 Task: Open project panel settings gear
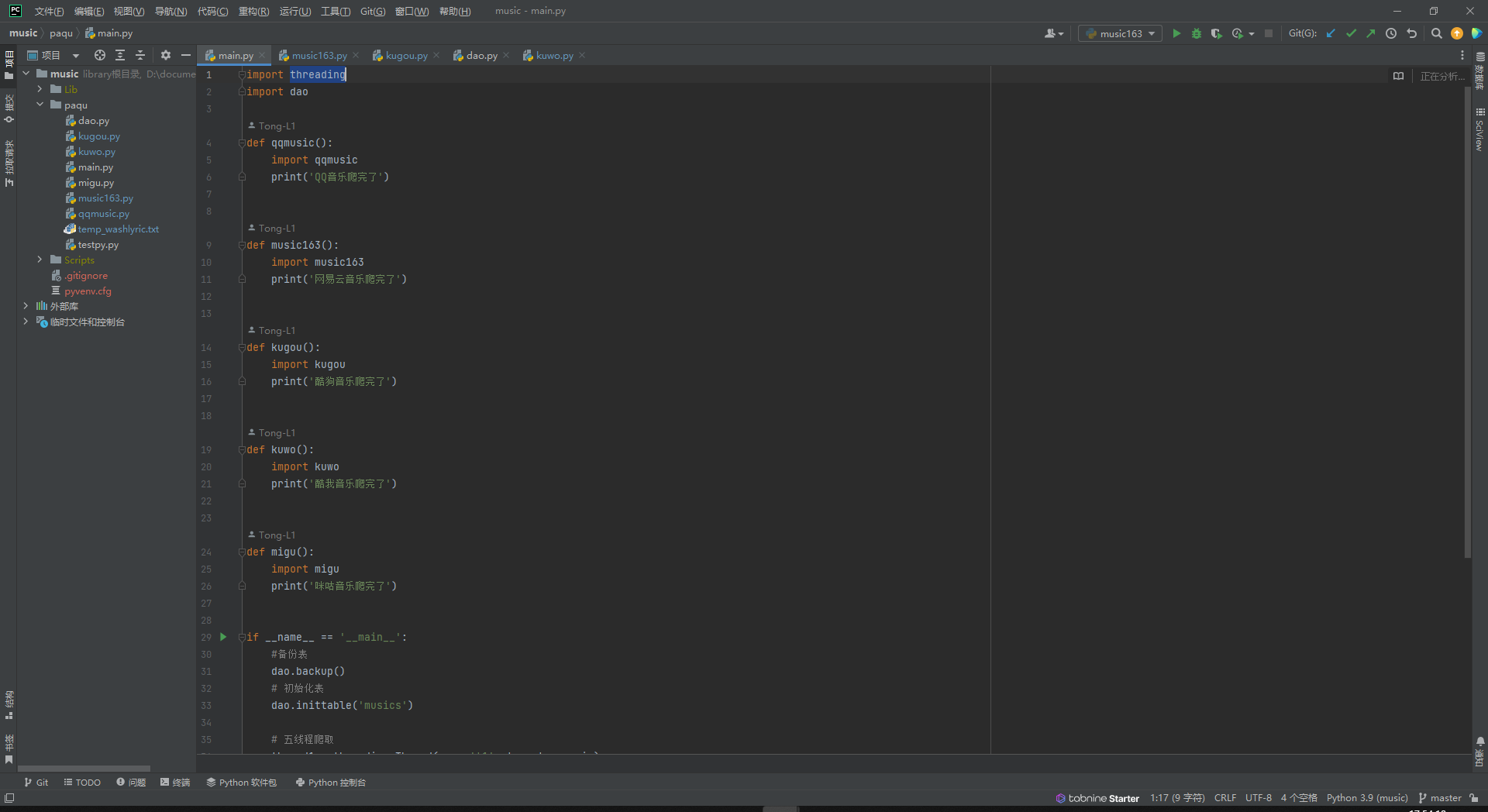166,55
